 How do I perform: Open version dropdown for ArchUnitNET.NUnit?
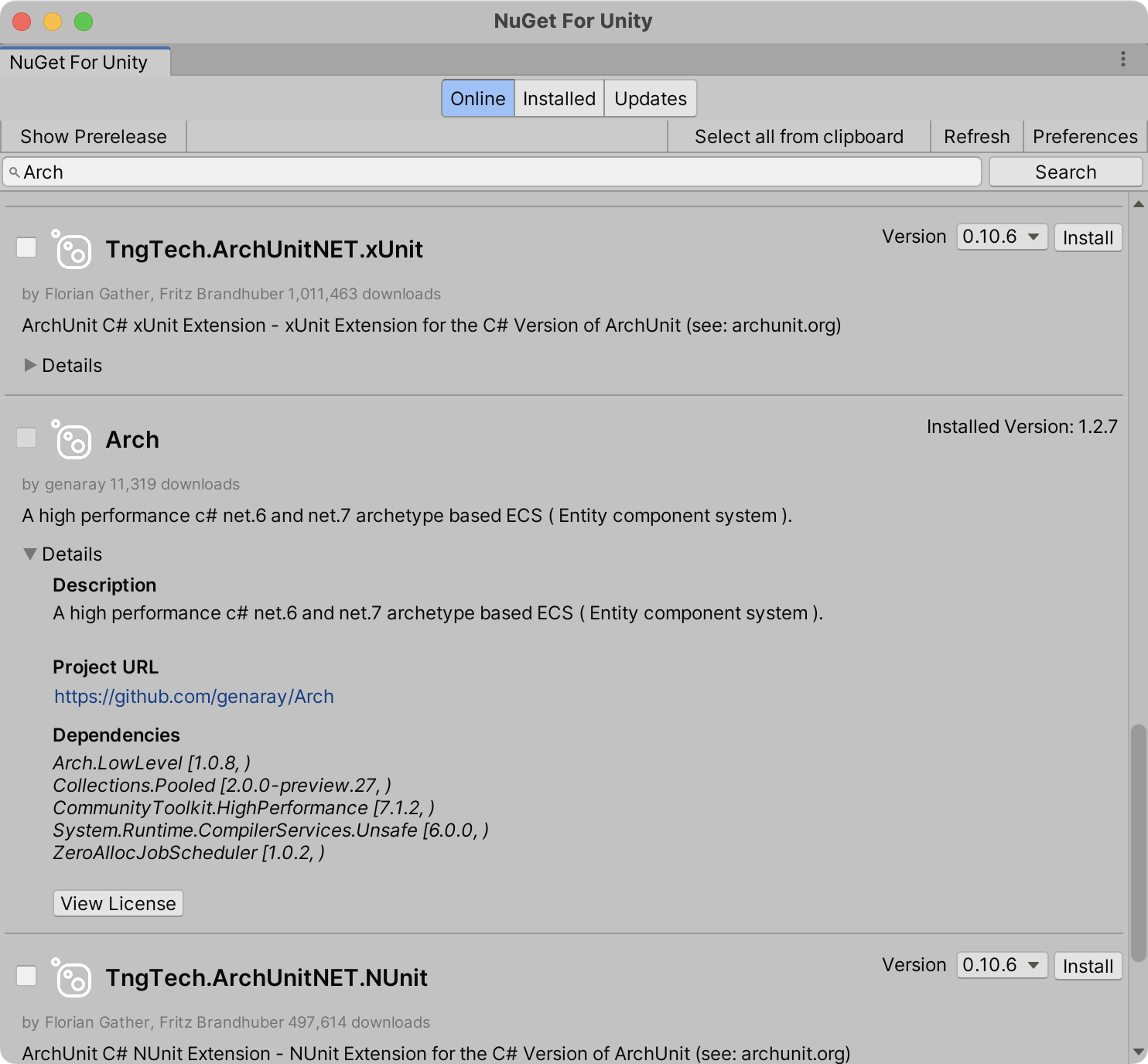pos(1002,965)
